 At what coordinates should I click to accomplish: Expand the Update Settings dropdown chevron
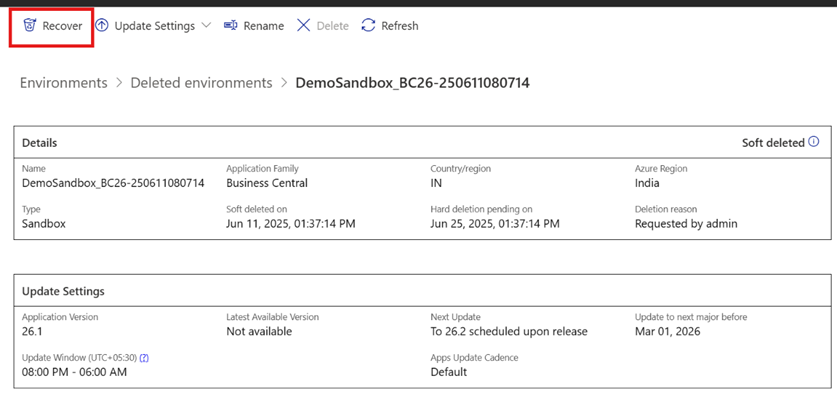point(207,26)
